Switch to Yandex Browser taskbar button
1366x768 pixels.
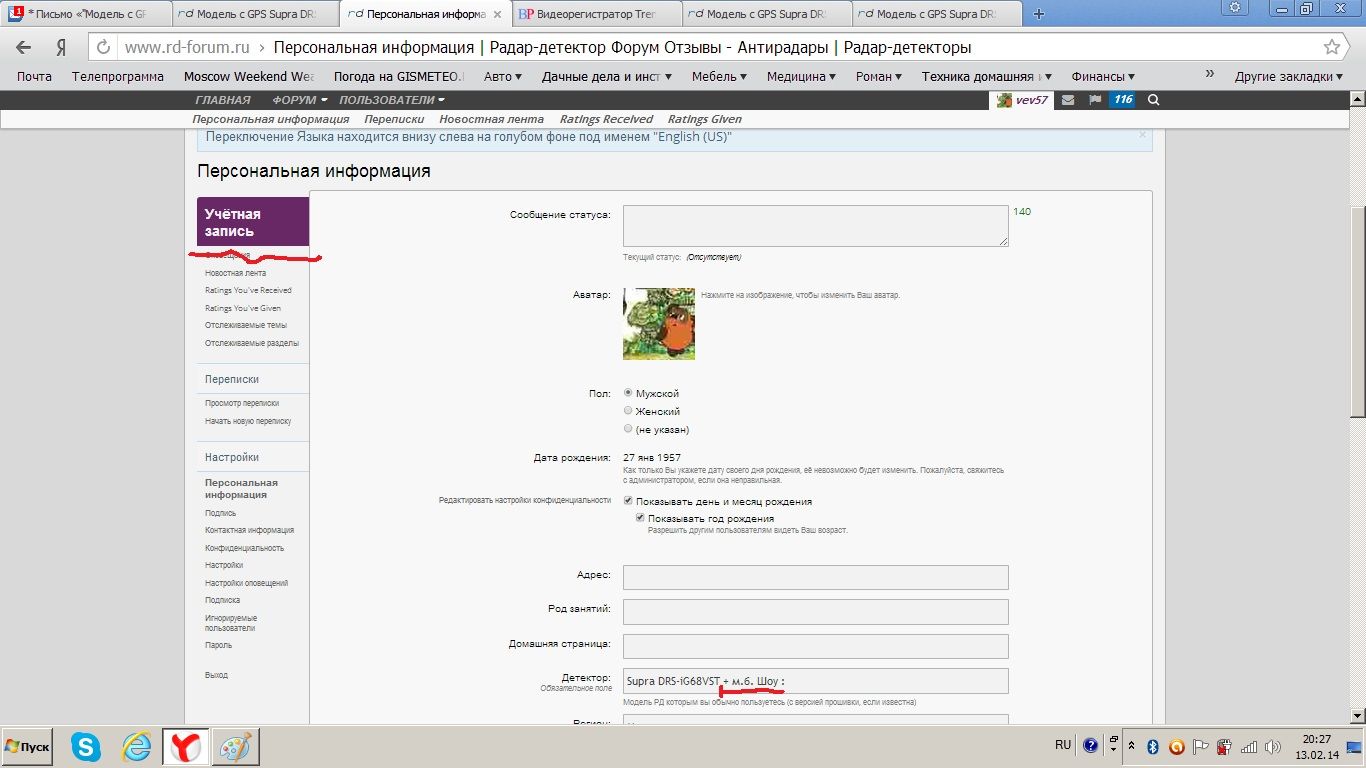[x=186, y=746]
